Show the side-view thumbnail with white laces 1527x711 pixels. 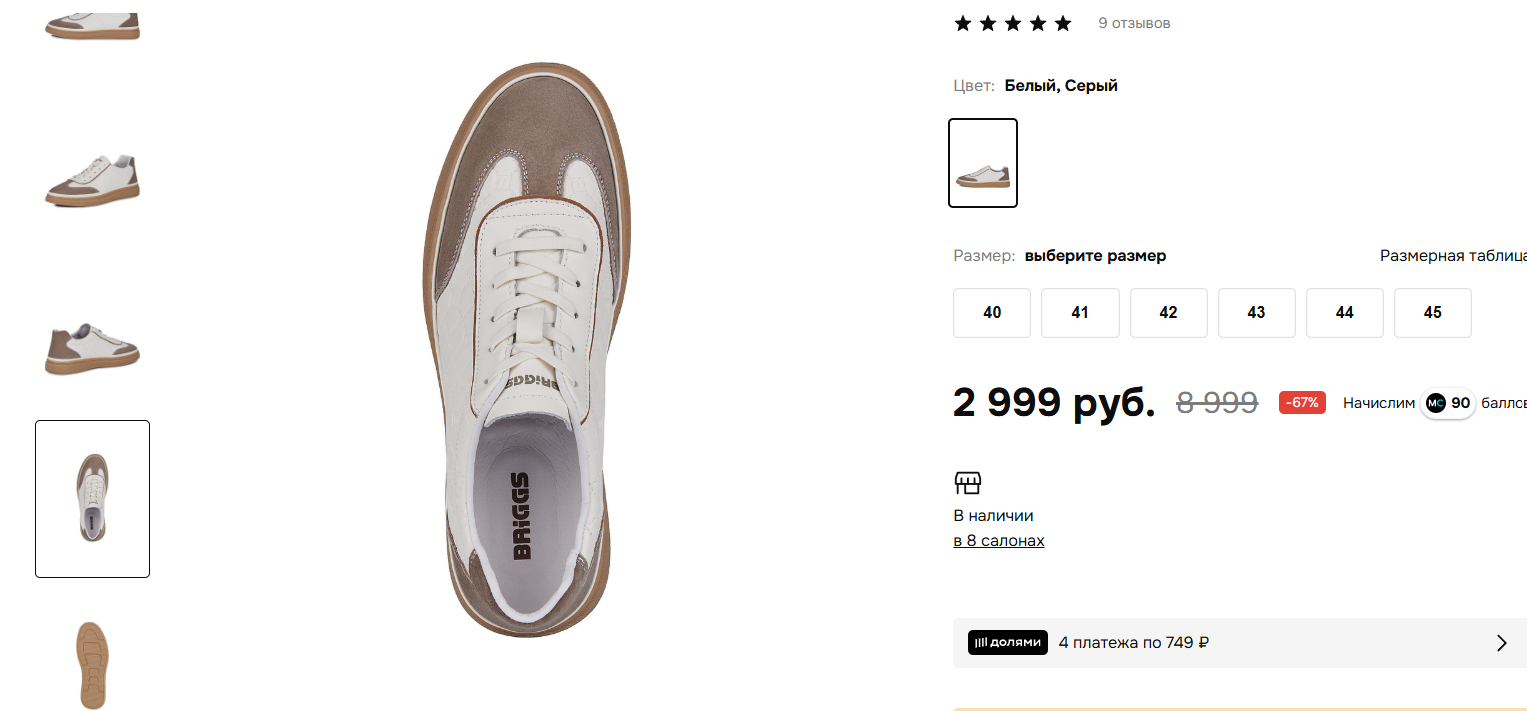click(x=92, y=180)
